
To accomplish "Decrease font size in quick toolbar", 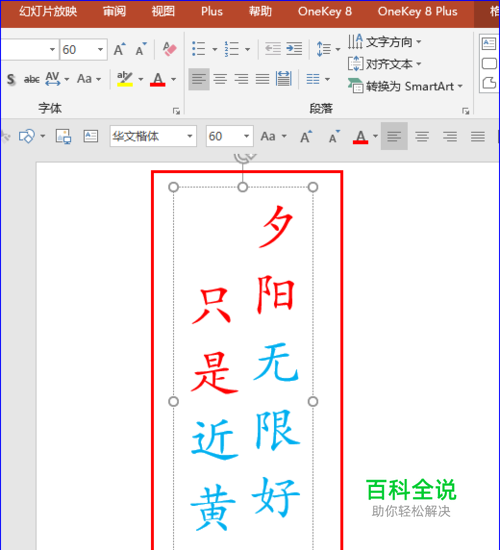I will (334, 136).
